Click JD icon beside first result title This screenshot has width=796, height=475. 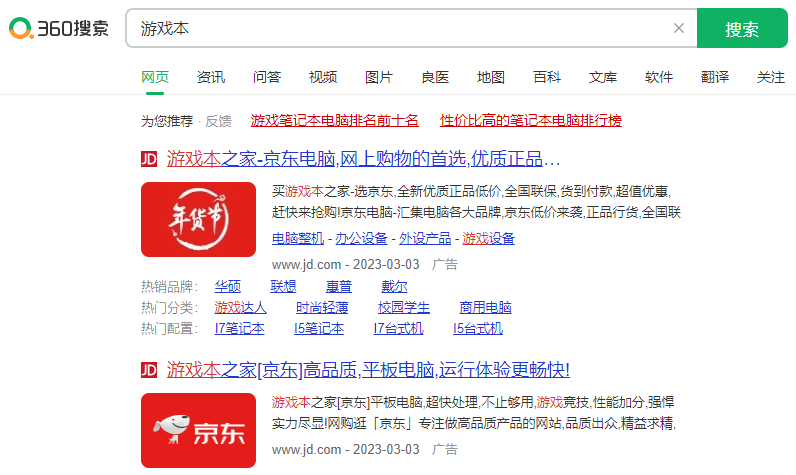(149, 159)
